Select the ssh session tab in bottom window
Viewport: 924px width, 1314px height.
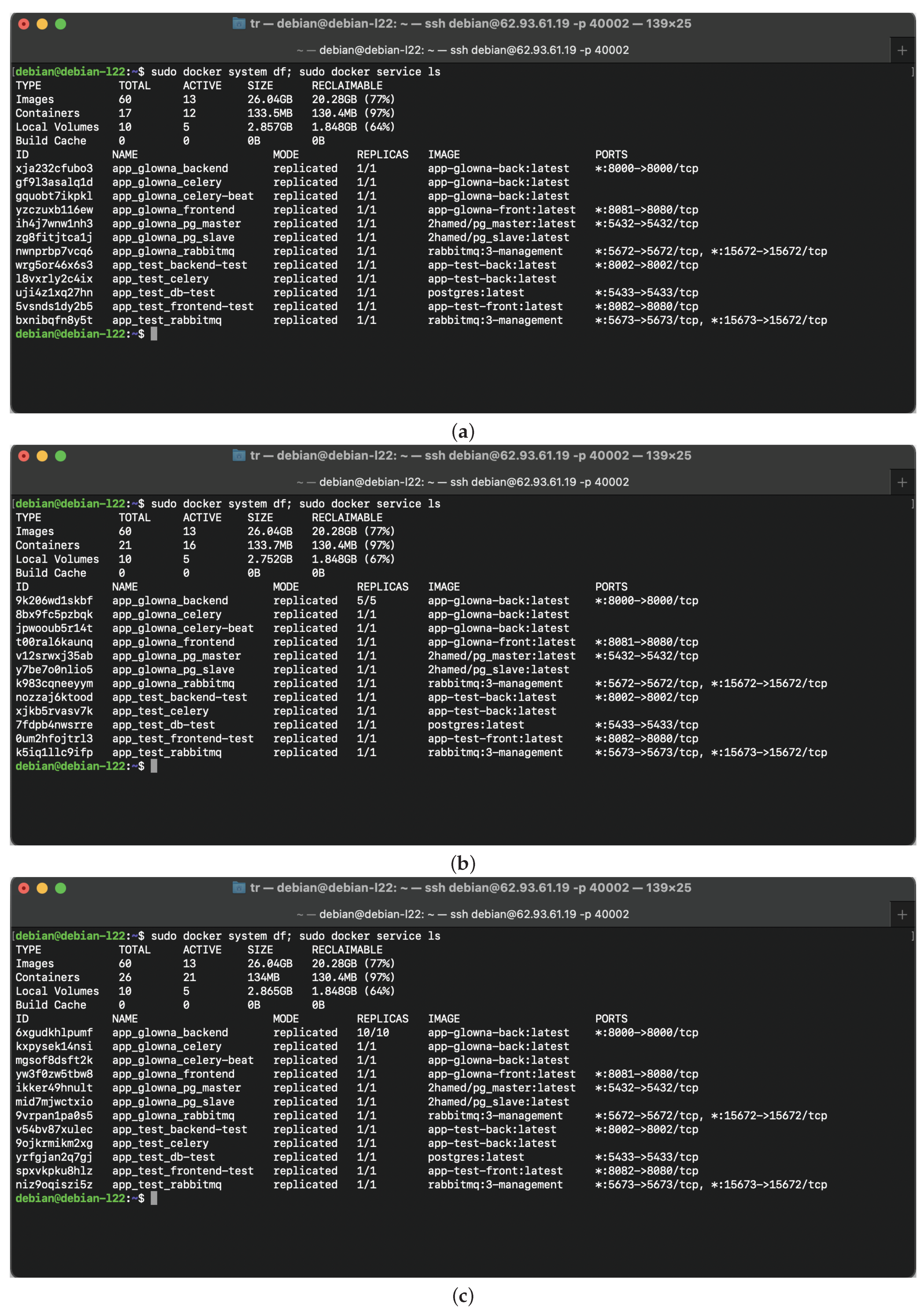[x=462, y=914]
